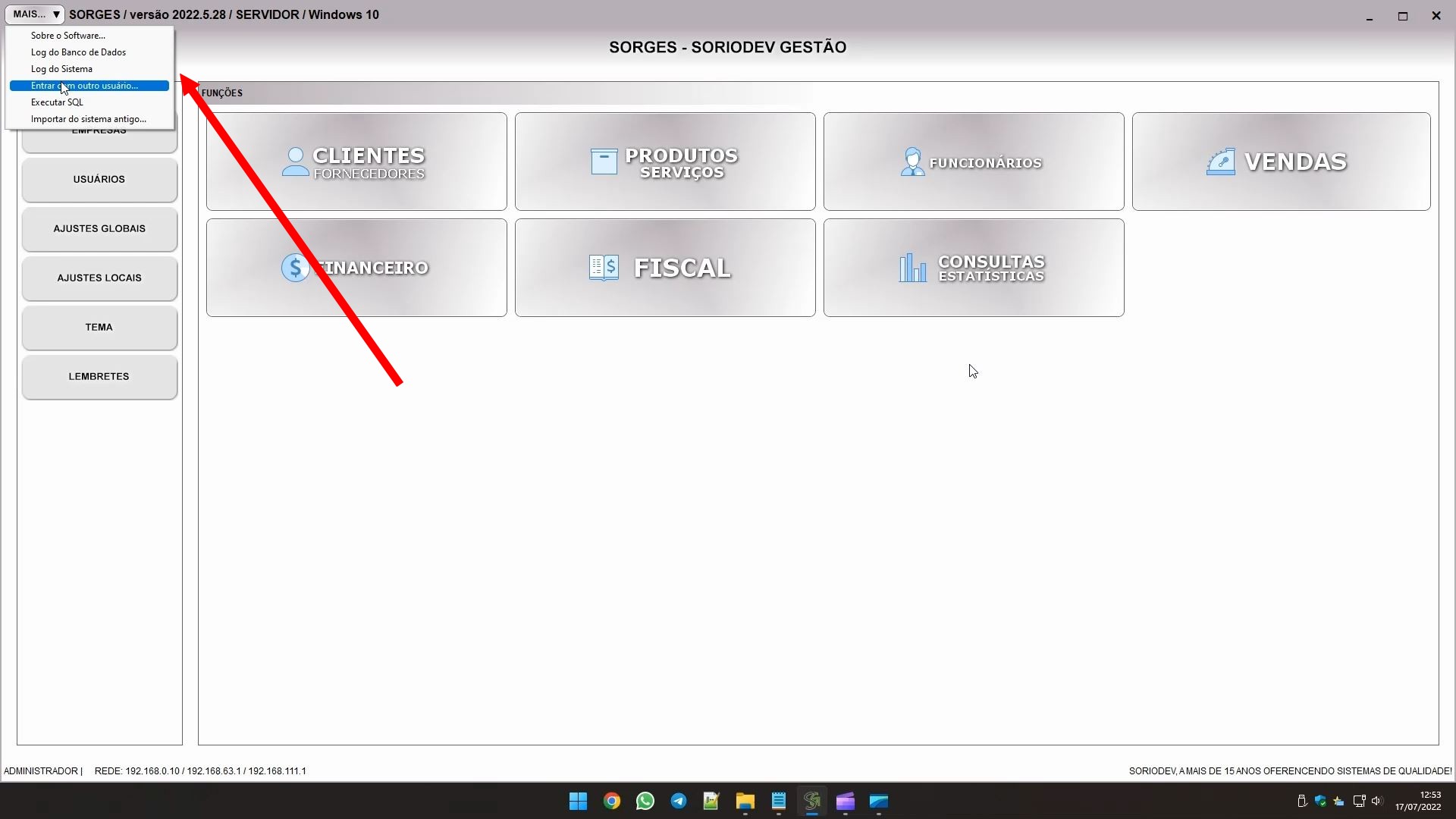Screen dimensions: 1456x819
Task: Open the TEMA settings button
Action: [x=99, y=328]
